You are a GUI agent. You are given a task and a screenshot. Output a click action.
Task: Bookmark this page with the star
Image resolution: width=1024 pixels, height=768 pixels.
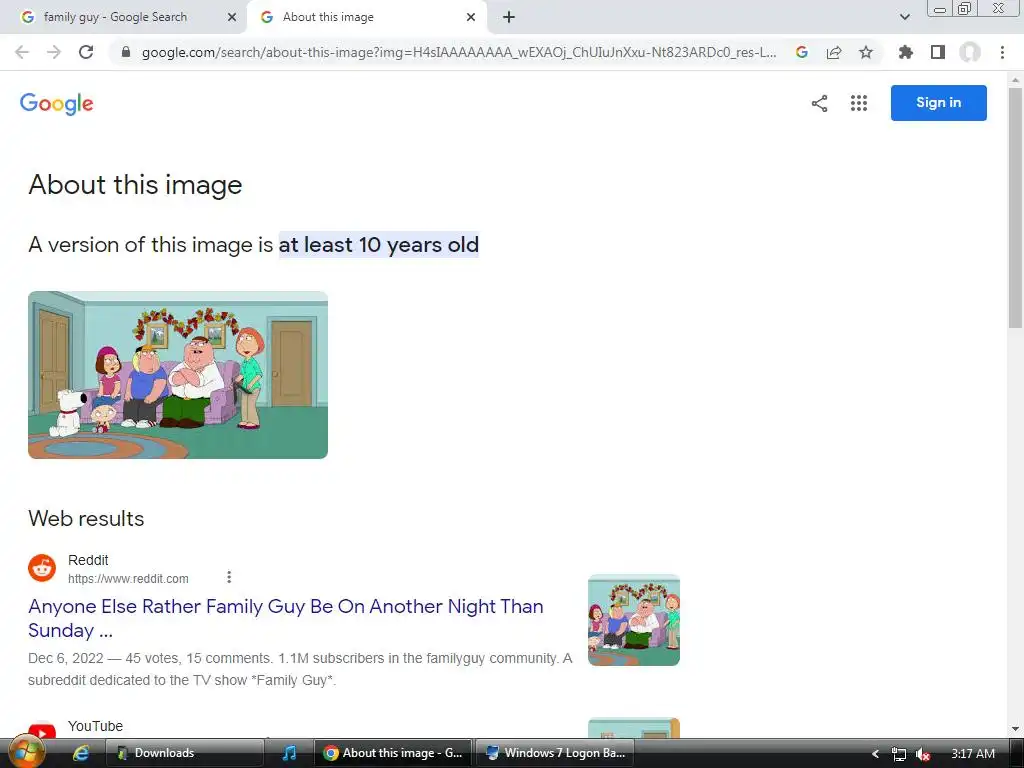(866, 52)
